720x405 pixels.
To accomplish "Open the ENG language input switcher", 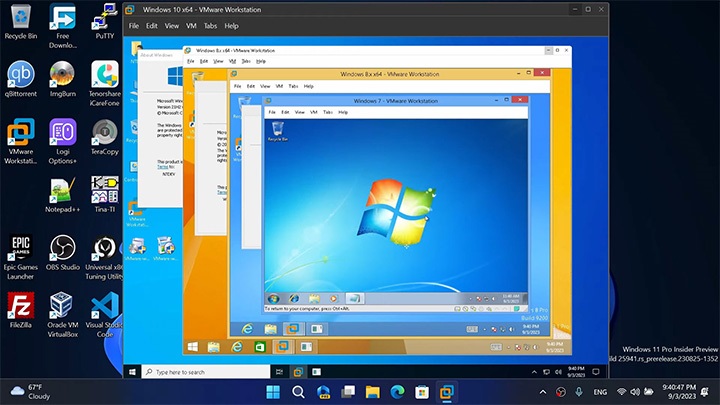I will point(600,391).
